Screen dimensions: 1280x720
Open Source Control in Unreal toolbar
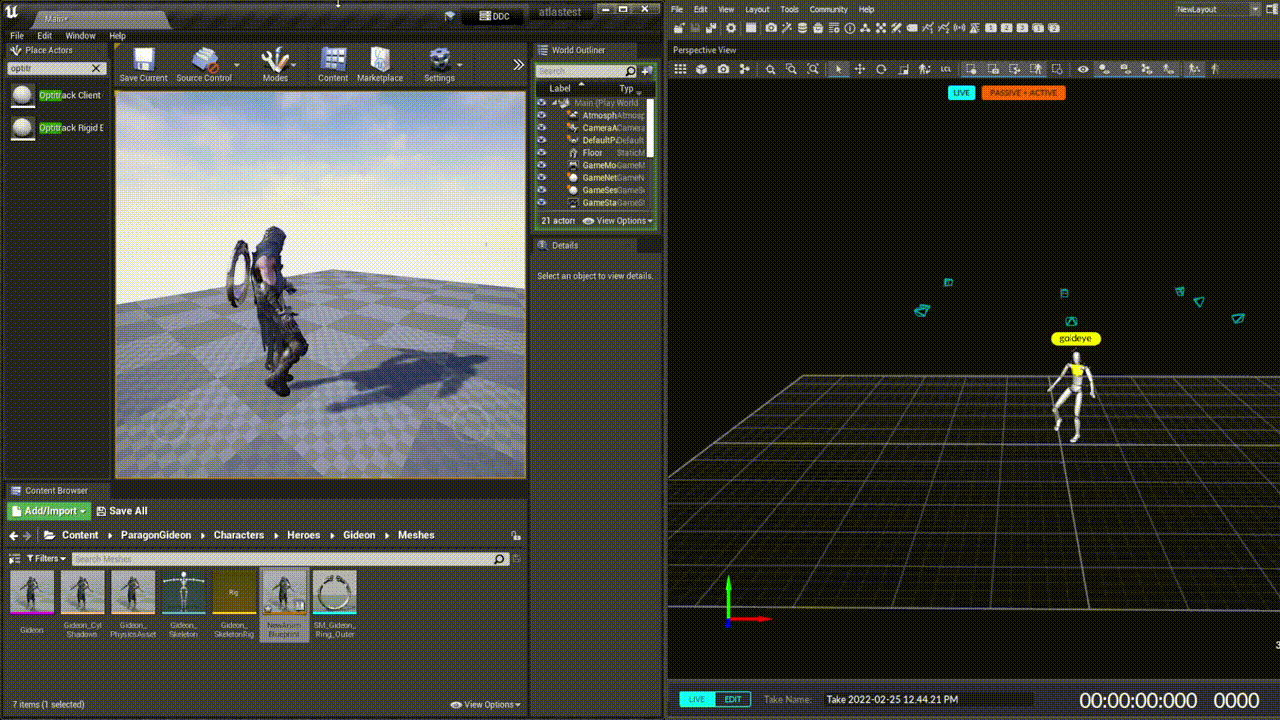(x=204, y=64)
